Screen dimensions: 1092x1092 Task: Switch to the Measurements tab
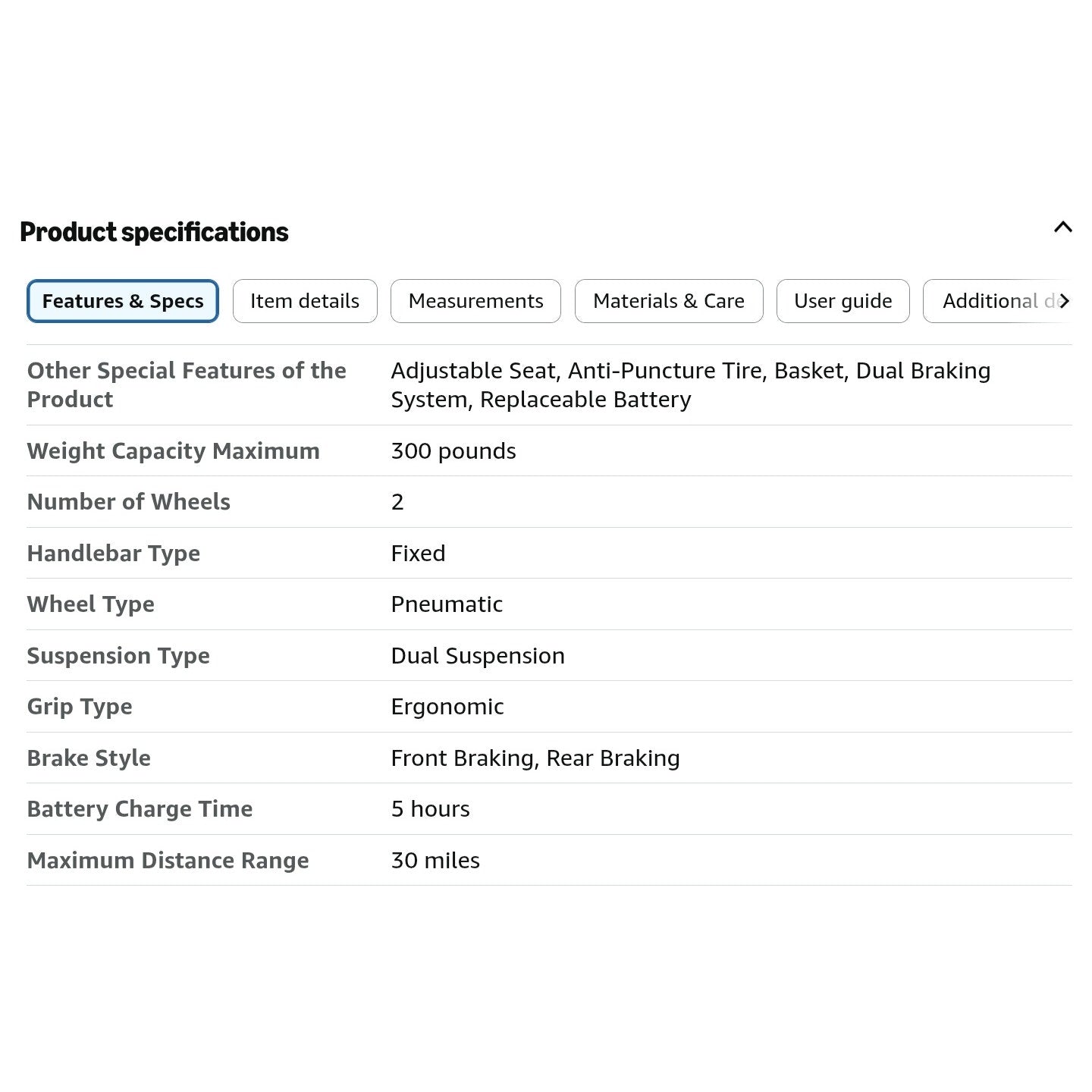tap(475, 301)
